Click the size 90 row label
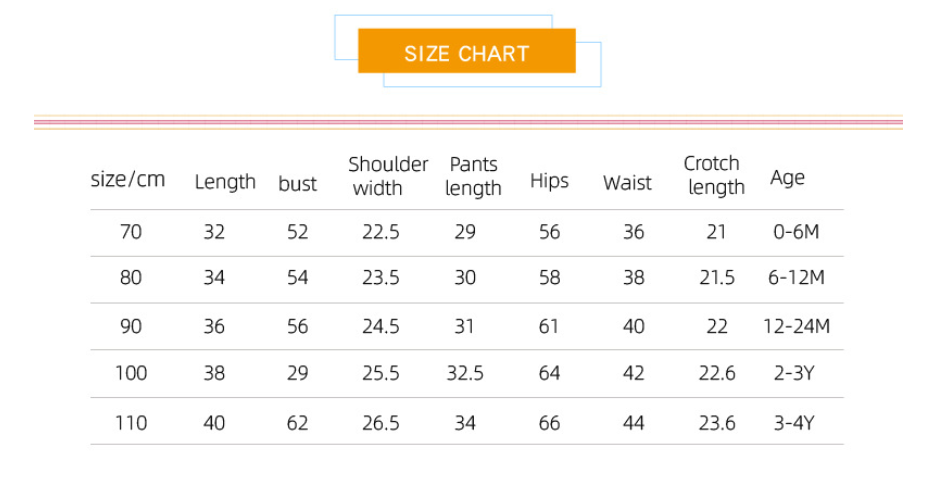Viewport: 935px width, 481px height. (131, 327)
